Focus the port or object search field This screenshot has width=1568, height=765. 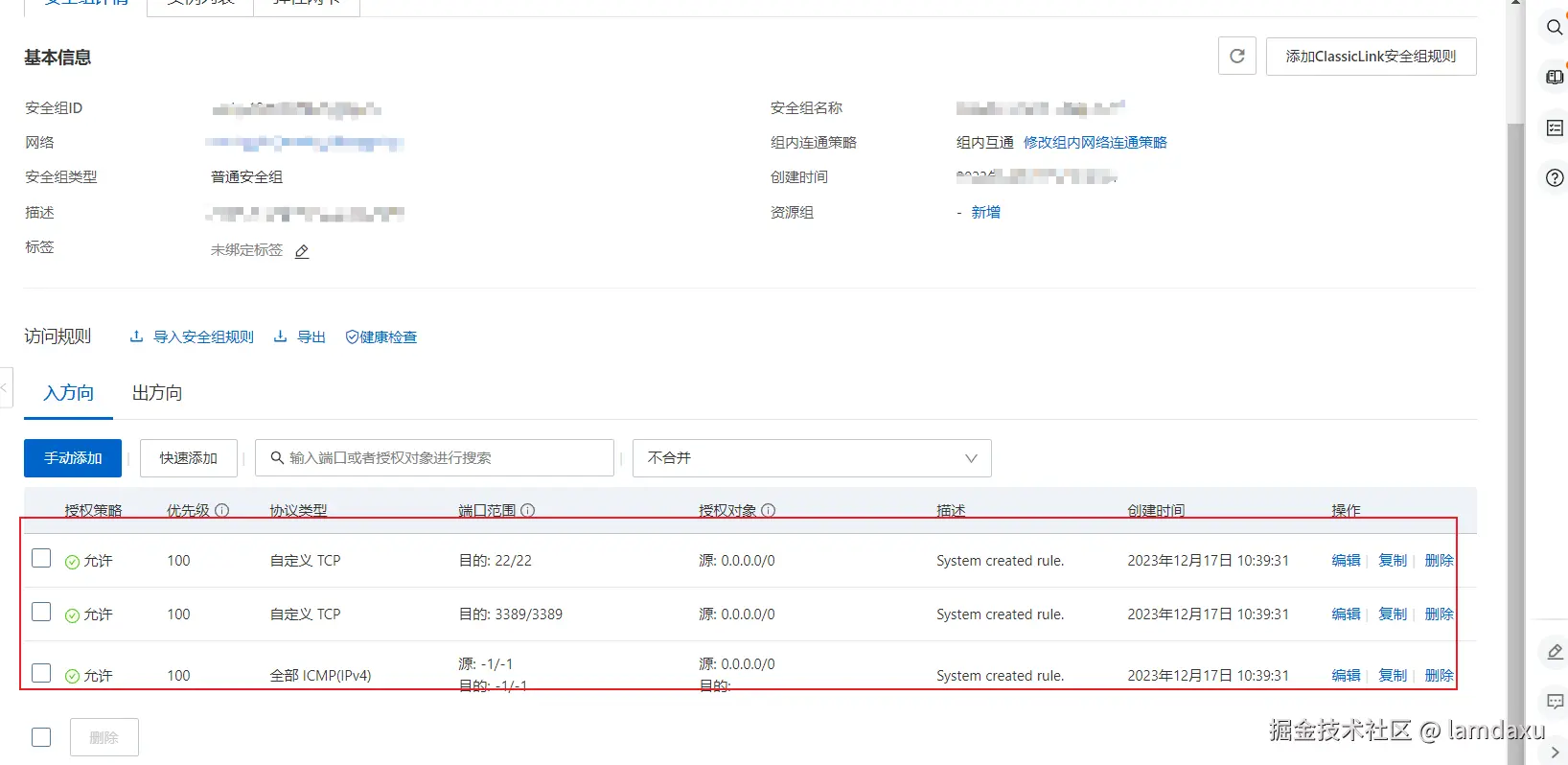coord(434,458)
